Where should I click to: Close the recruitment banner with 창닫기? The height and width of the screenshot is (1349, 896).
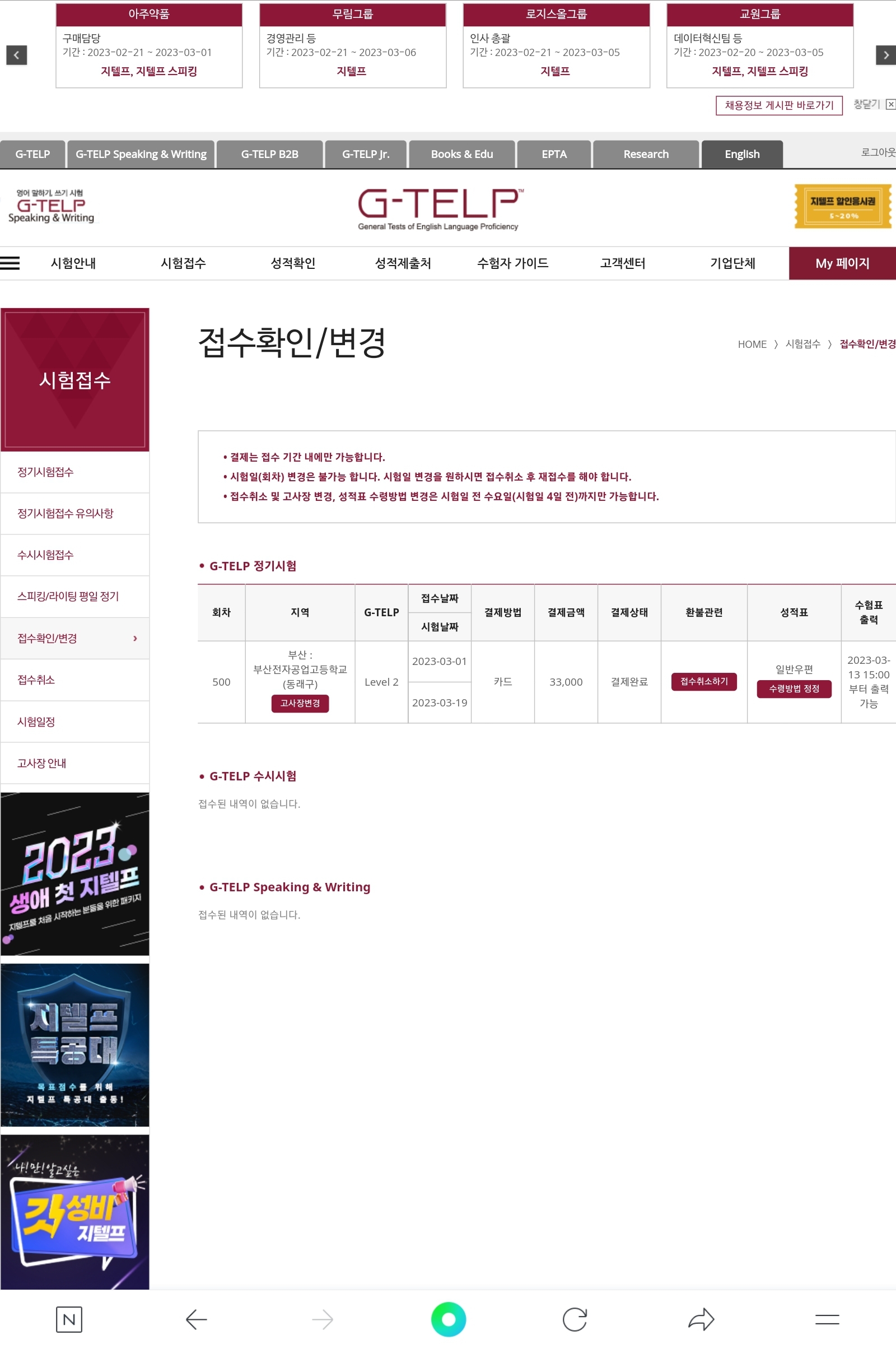point(874,104)
